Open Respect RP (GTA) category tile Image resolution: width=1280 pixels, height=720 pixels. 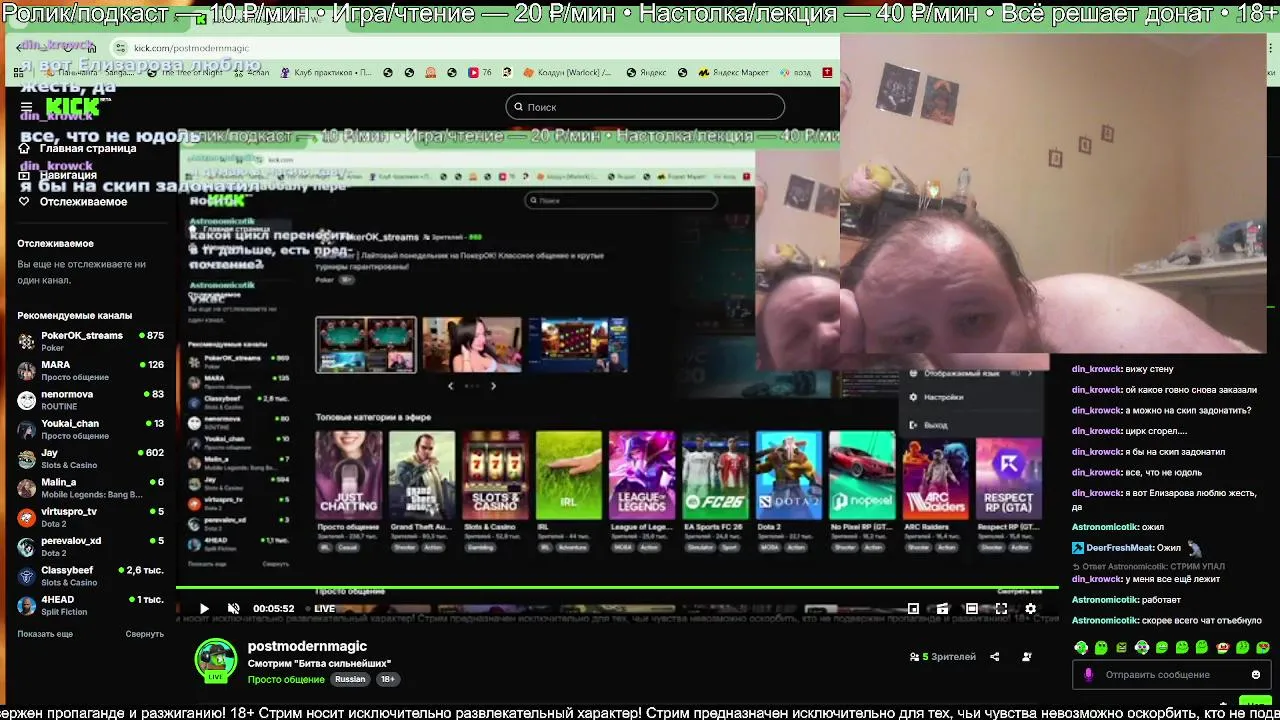[1009, 476]
